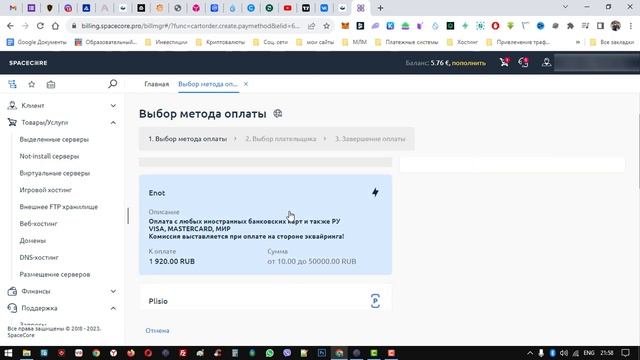Click the browser address bar
Image resolution: width=640 pixels, height=360 pixels.
click(190, 26)
